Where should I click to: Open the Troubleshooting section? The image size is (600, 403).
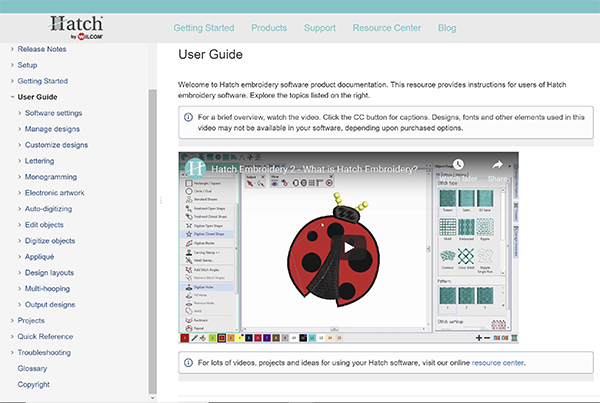[x=44, y=352]
